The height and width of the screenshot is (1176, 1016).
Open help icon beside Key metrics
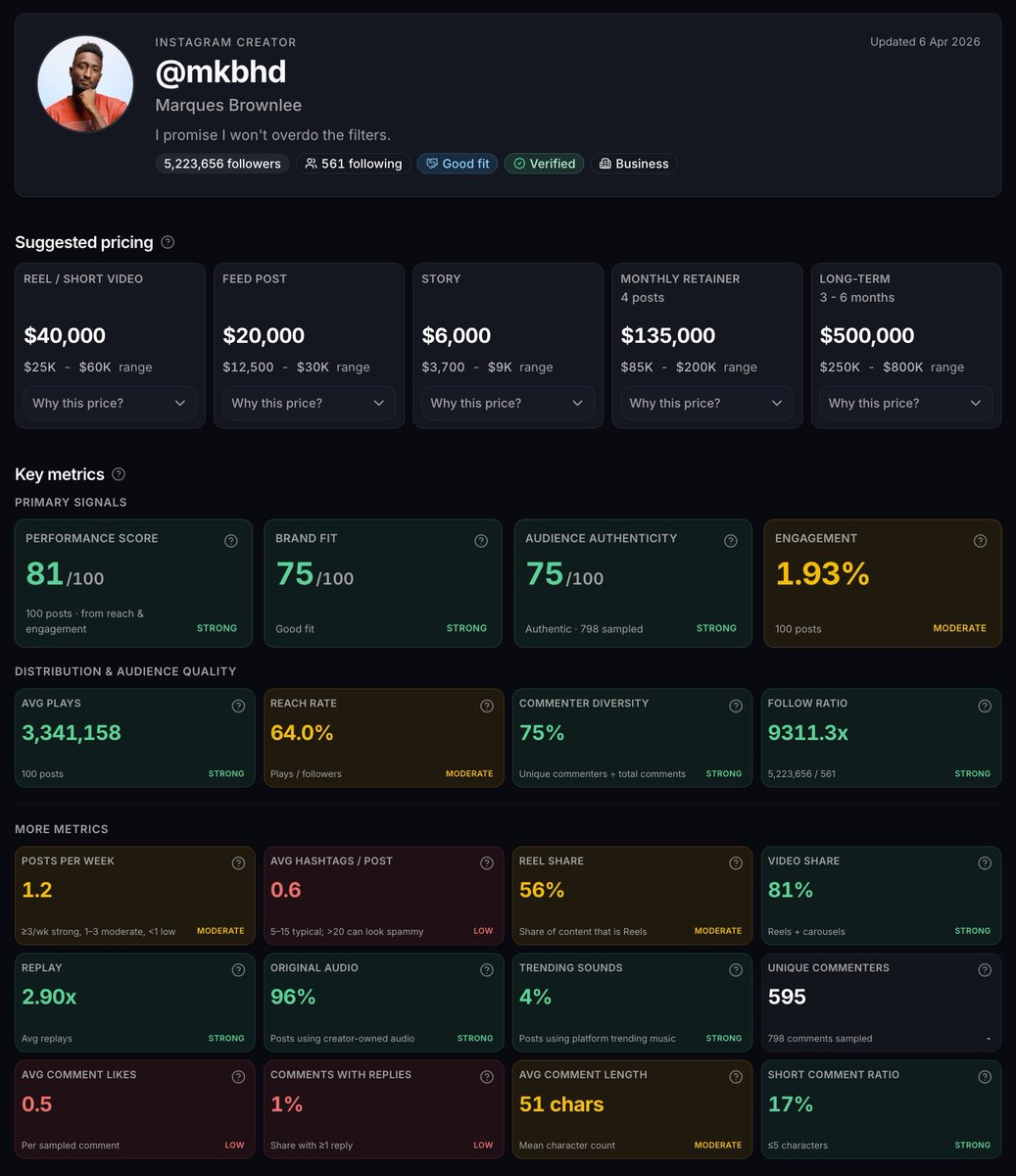(x=119, y=474)
